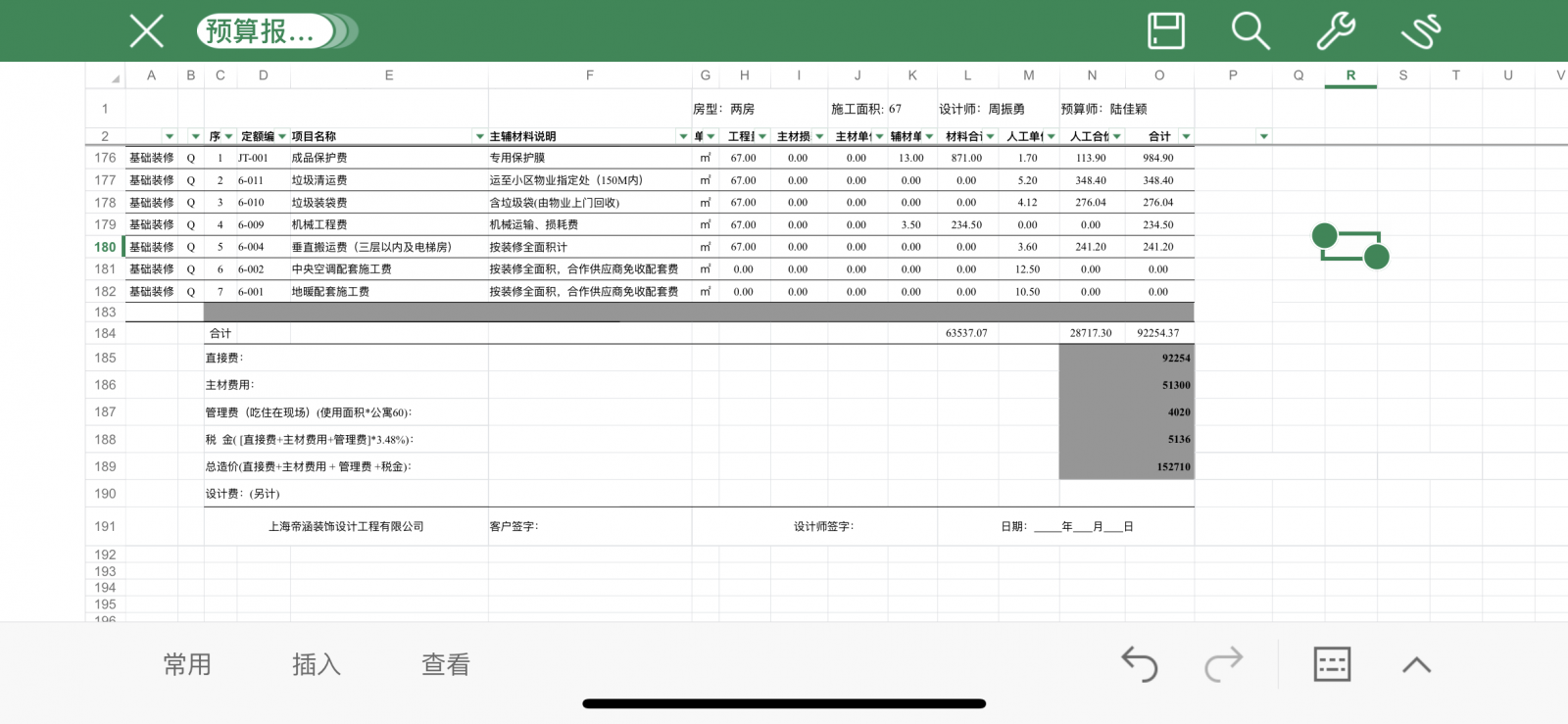Tap the save file icon
The width and height of the screenshot is (1568, 724).
(1165, 31)
